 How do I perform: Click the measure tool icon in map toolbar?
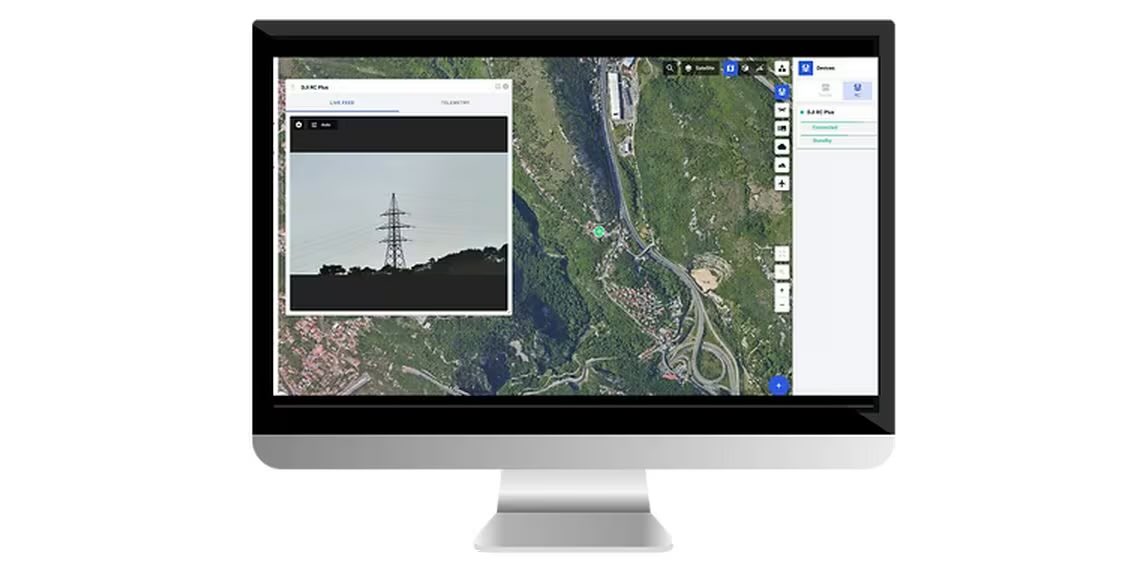(761, 68)
